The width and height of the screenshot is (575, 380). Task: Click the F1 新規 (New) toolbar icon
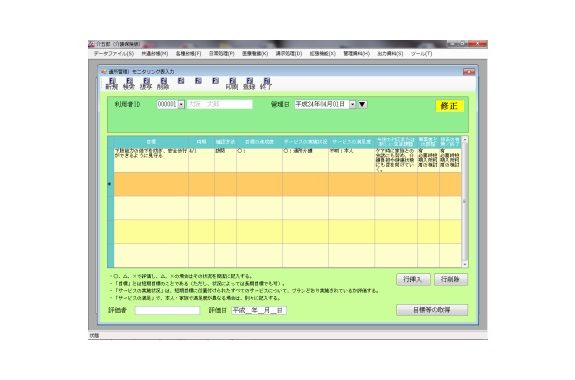coord(112,84)
